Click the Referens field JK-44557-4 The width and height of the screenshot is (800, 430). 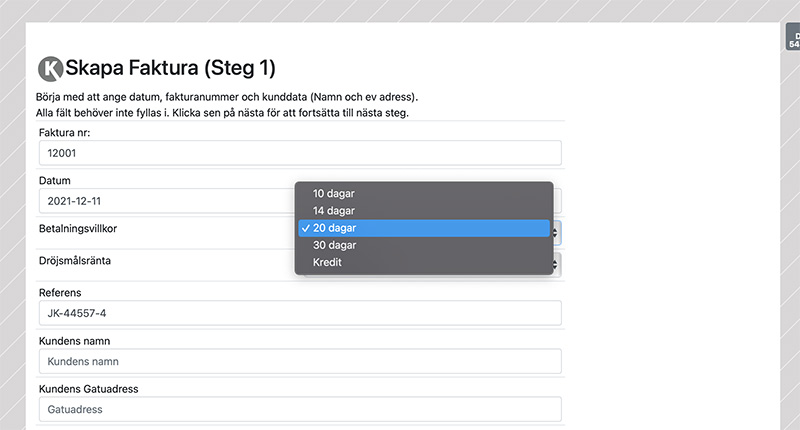click(300, 313)
